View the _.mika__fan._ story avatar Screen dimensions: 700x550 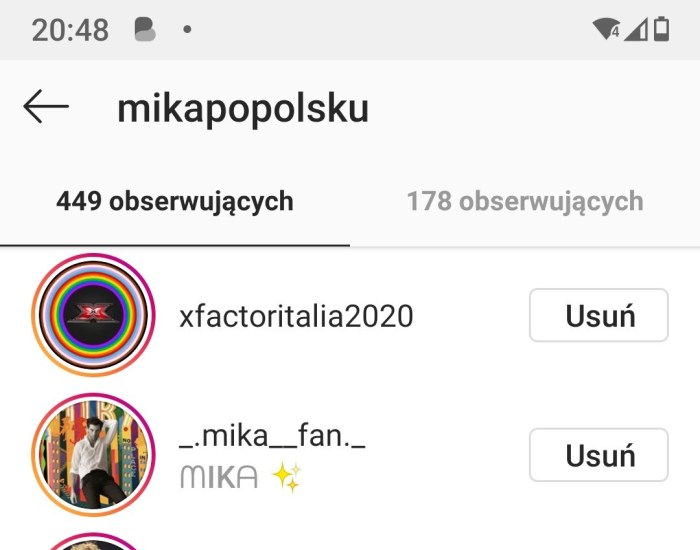(x=93, y=454)
